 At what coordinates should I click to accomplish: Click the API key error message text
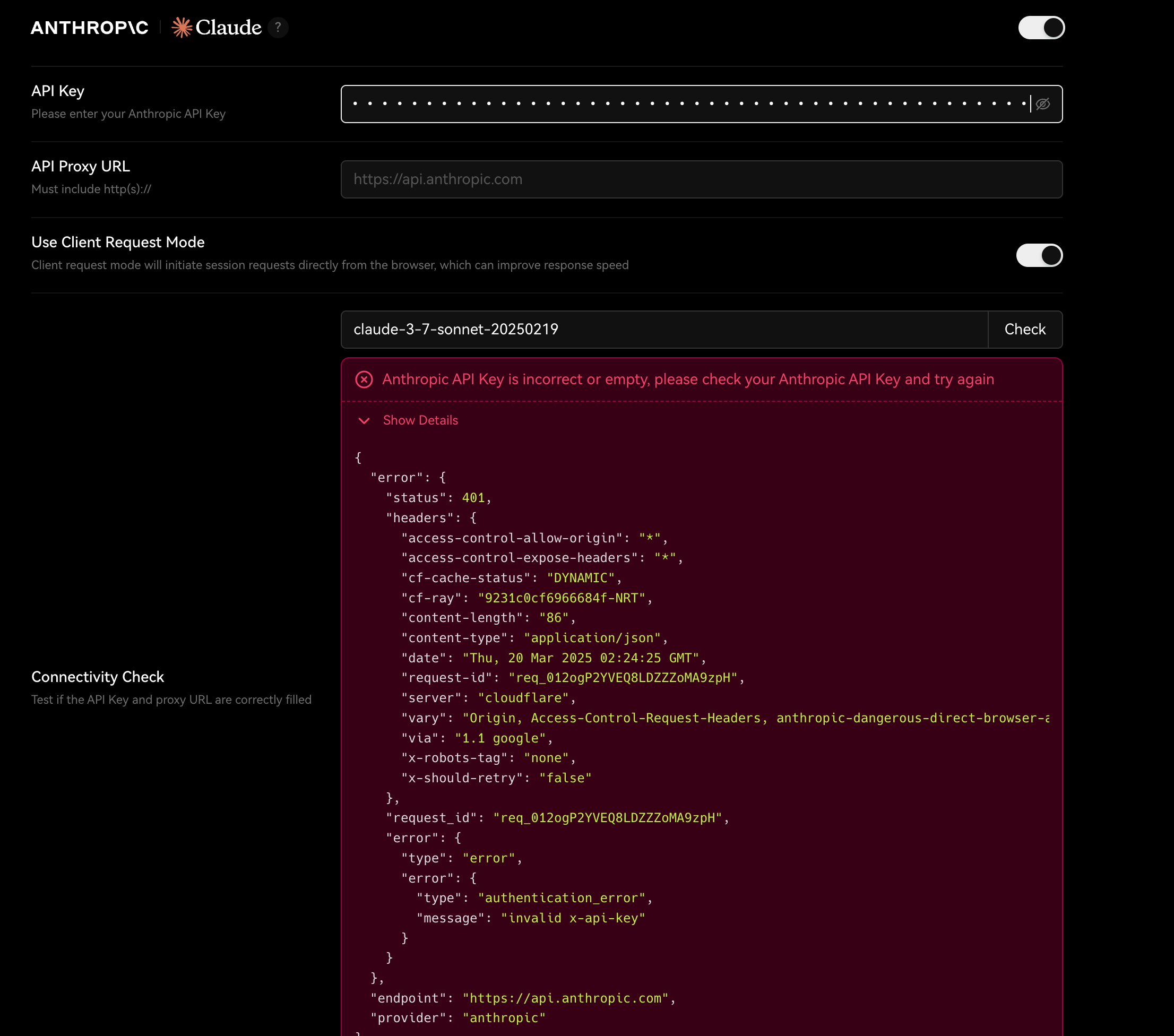click(687, 379)
